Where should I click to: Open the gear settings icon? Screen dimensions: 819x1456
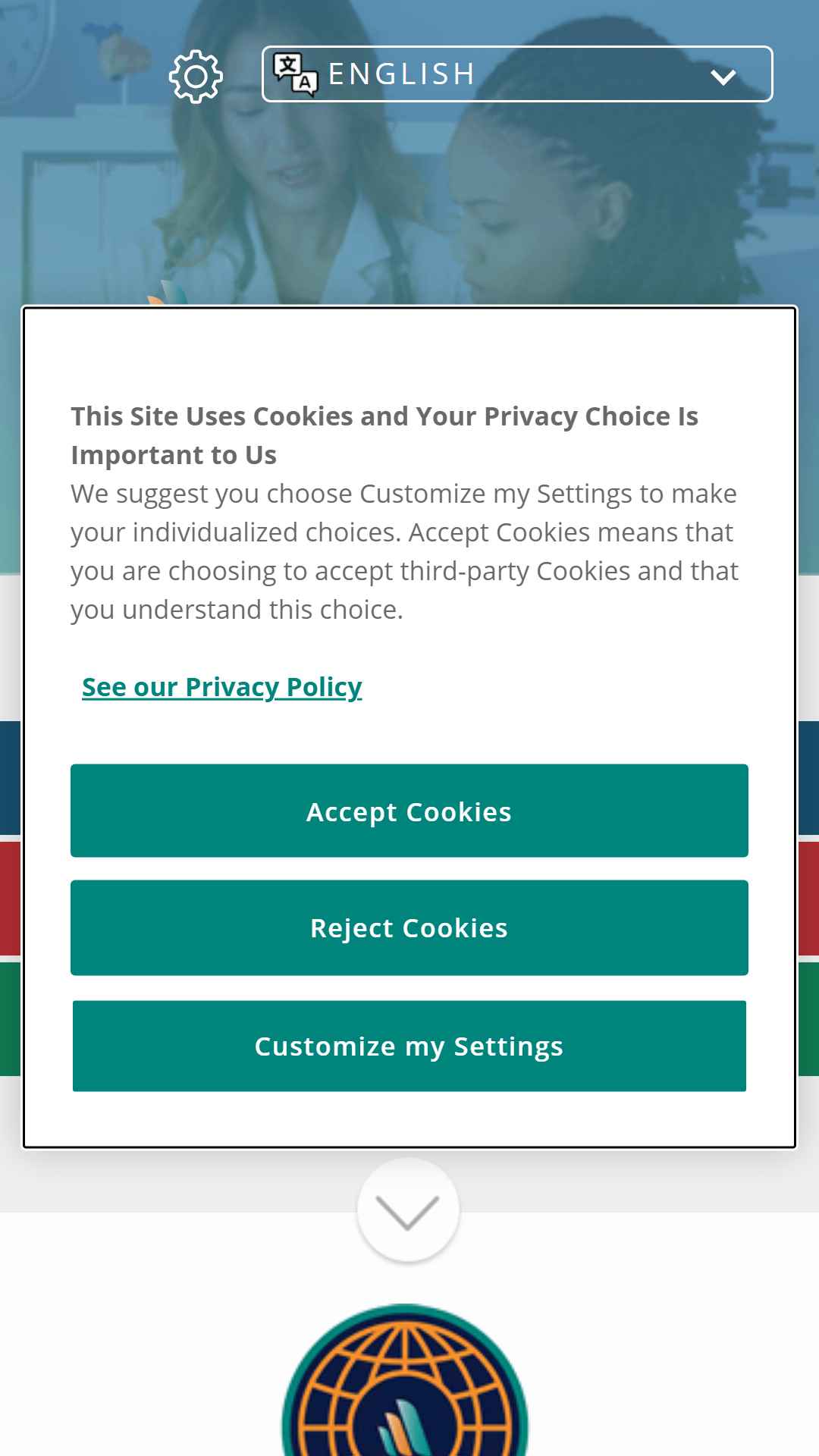click(x=196, y=77)
